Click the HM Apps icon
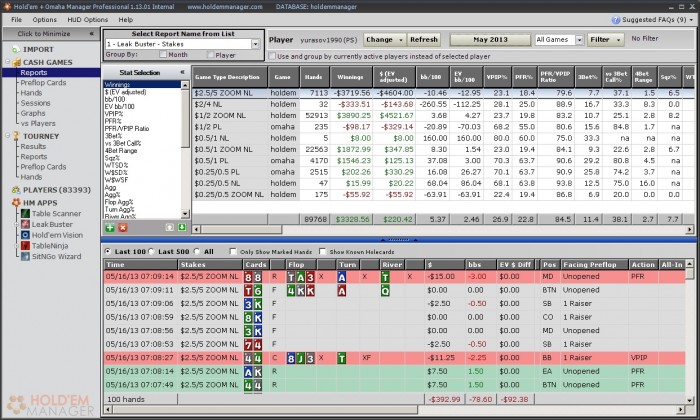This screenshot has height=420, width=700. (x=16, y=203)
